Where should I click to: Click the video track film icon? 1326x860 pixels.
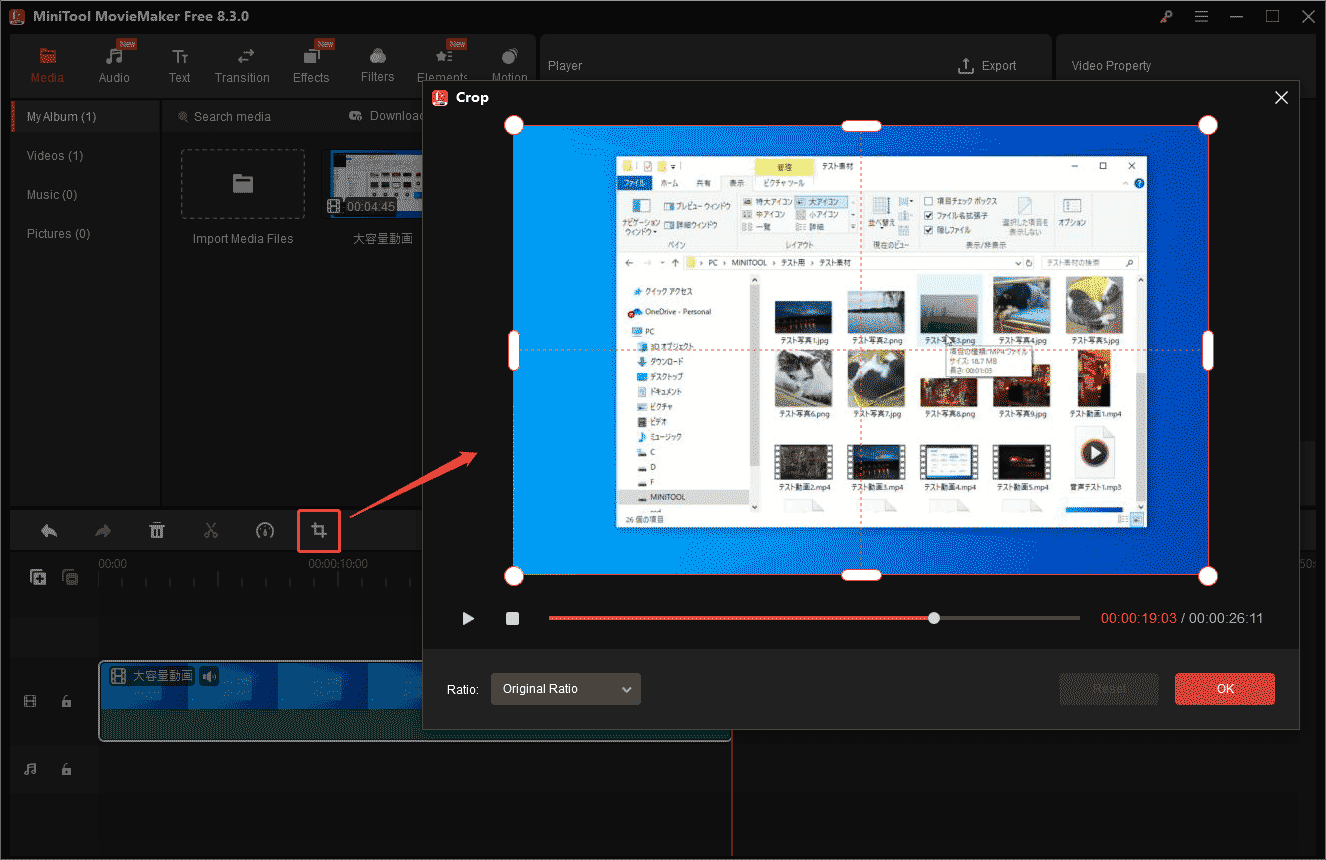pyautogui.click(x=31, y=702)
